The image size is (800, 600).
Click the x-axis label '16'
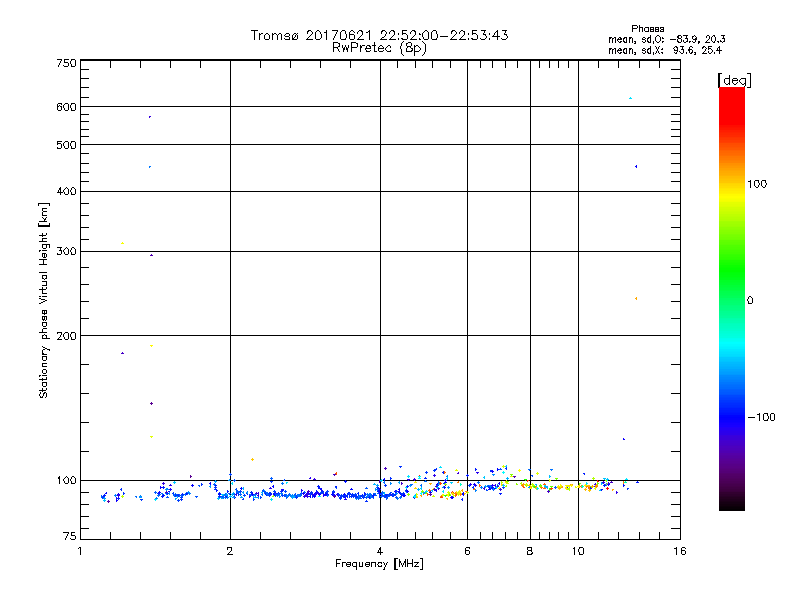(x=680, y=551)
